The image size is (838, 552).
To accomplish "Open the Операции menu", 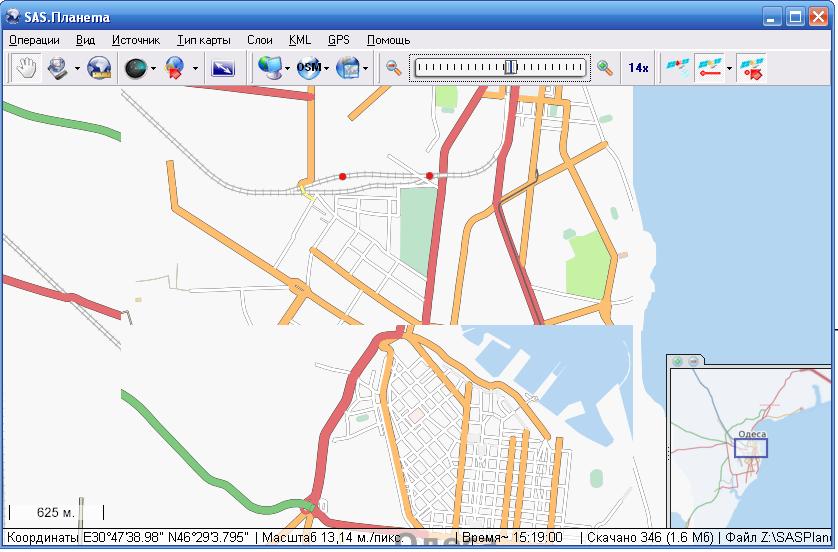I will [34, 40].
